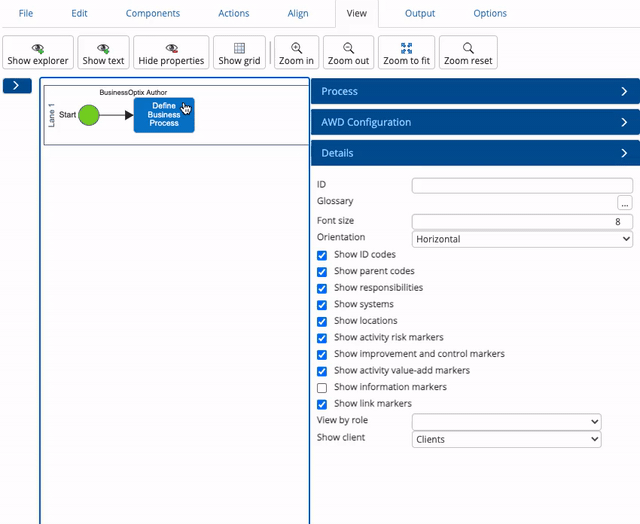Viewport: 640px width, 524px height.
Task: Click the Hide properties icon
Action: (171, 47)
